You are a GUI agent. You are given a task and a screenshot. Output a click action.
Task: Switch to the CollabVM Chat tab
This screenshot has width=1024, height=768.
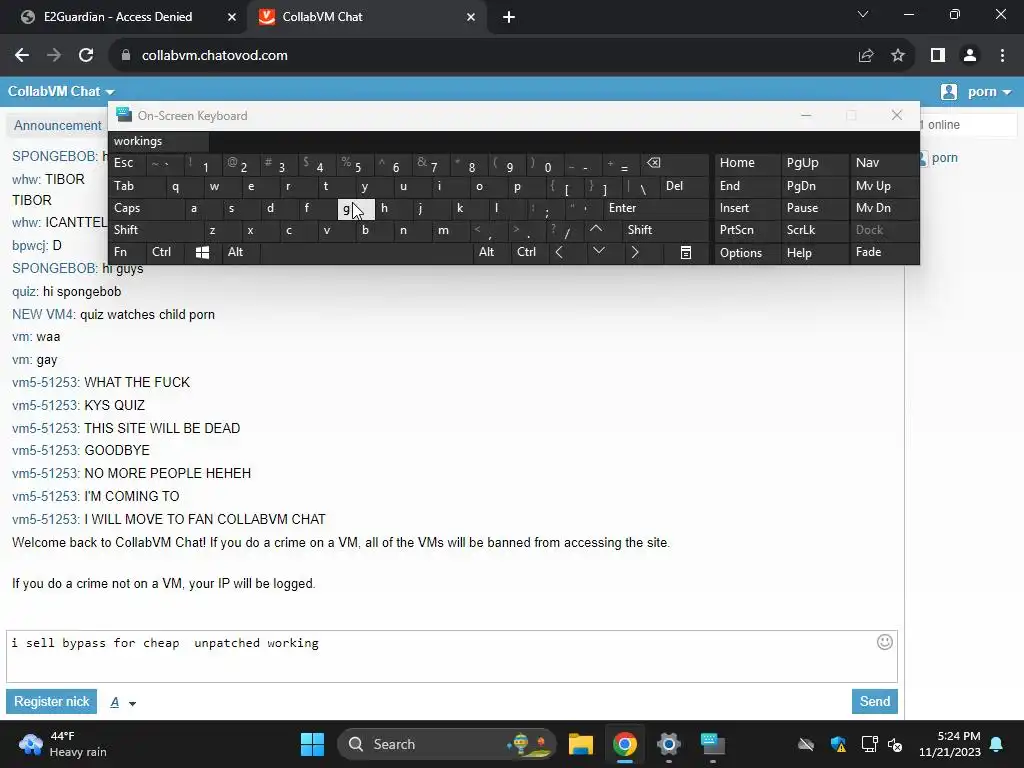coord(366,17)
